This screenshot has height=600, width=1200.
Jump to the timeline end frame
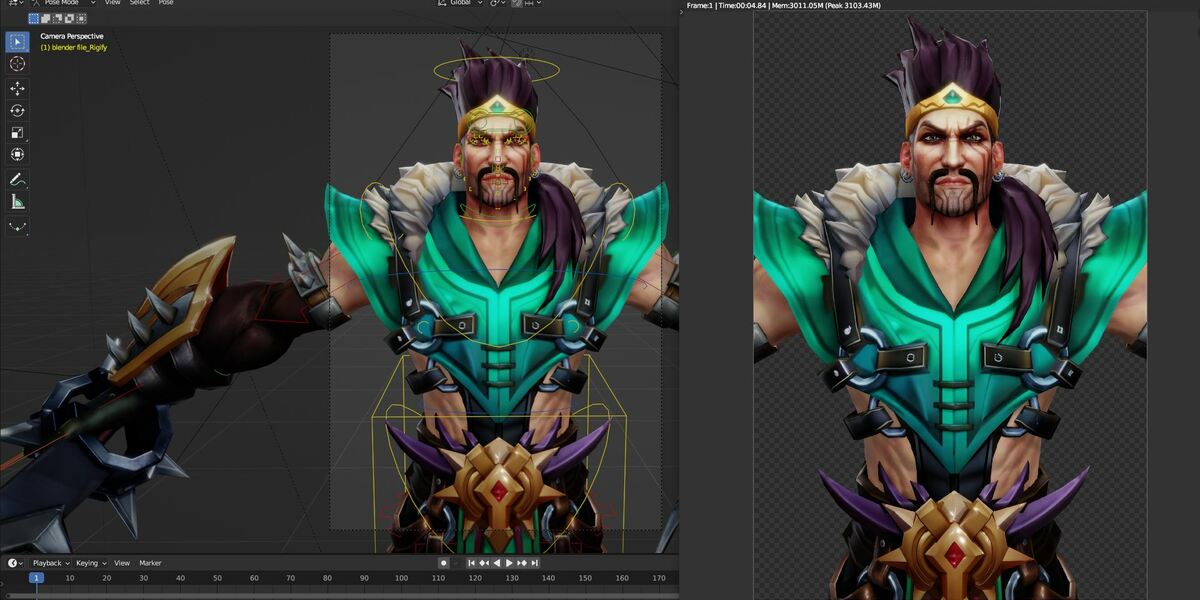coord(533,563)
